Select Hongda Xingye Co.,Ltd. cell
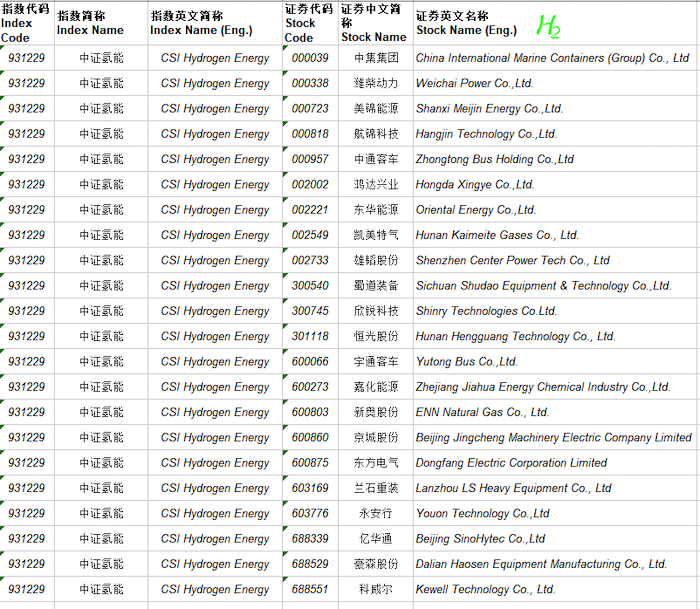Viewport: 700px width, 609px height. coord(556,184)
